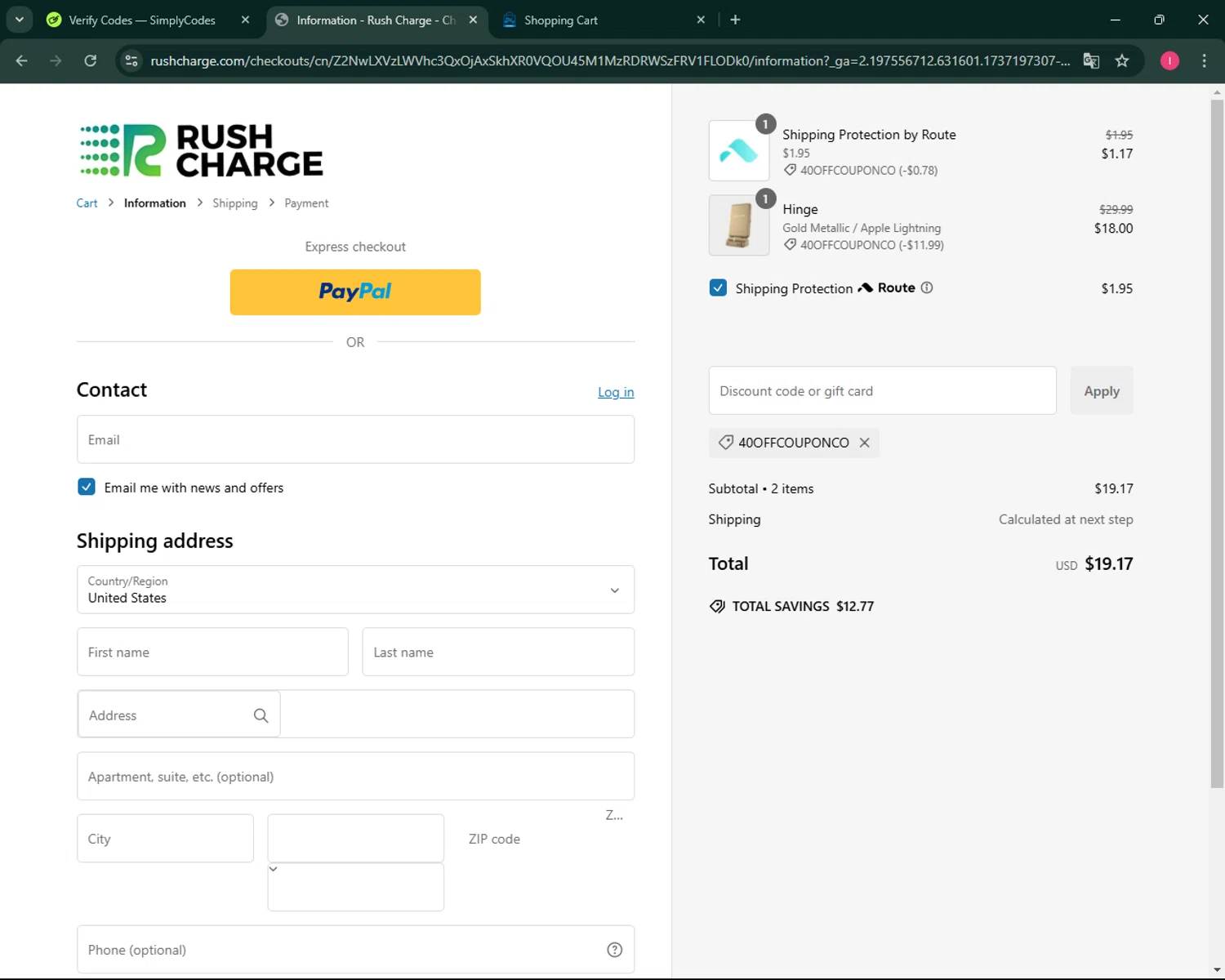Click the Hinge discounted price $18.00
This screenshot has width=1225, height=980.
(1113, 228)
